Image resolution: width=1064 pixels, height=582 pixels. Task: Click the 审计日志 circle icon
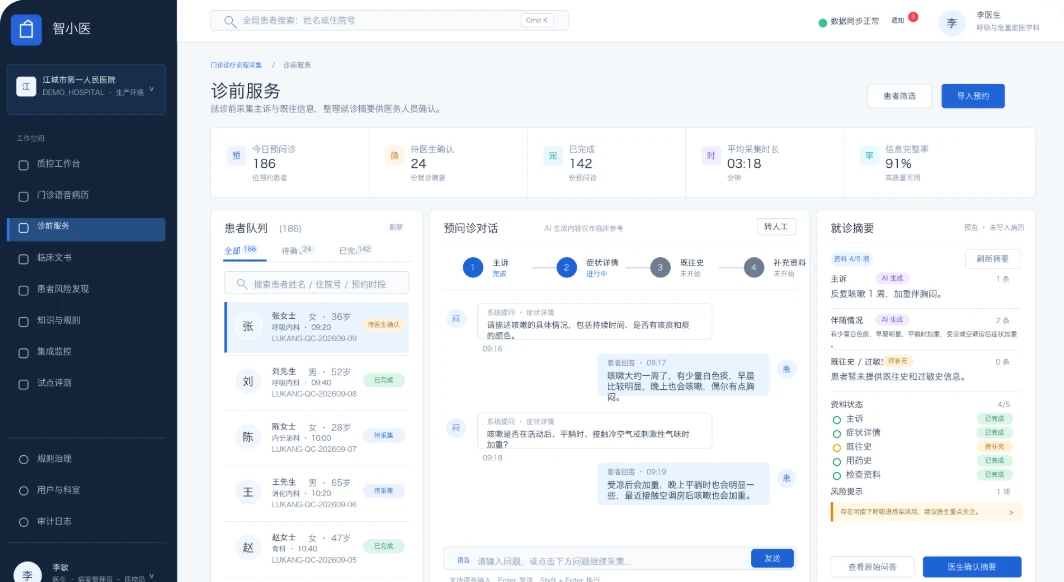click(23, 522)
